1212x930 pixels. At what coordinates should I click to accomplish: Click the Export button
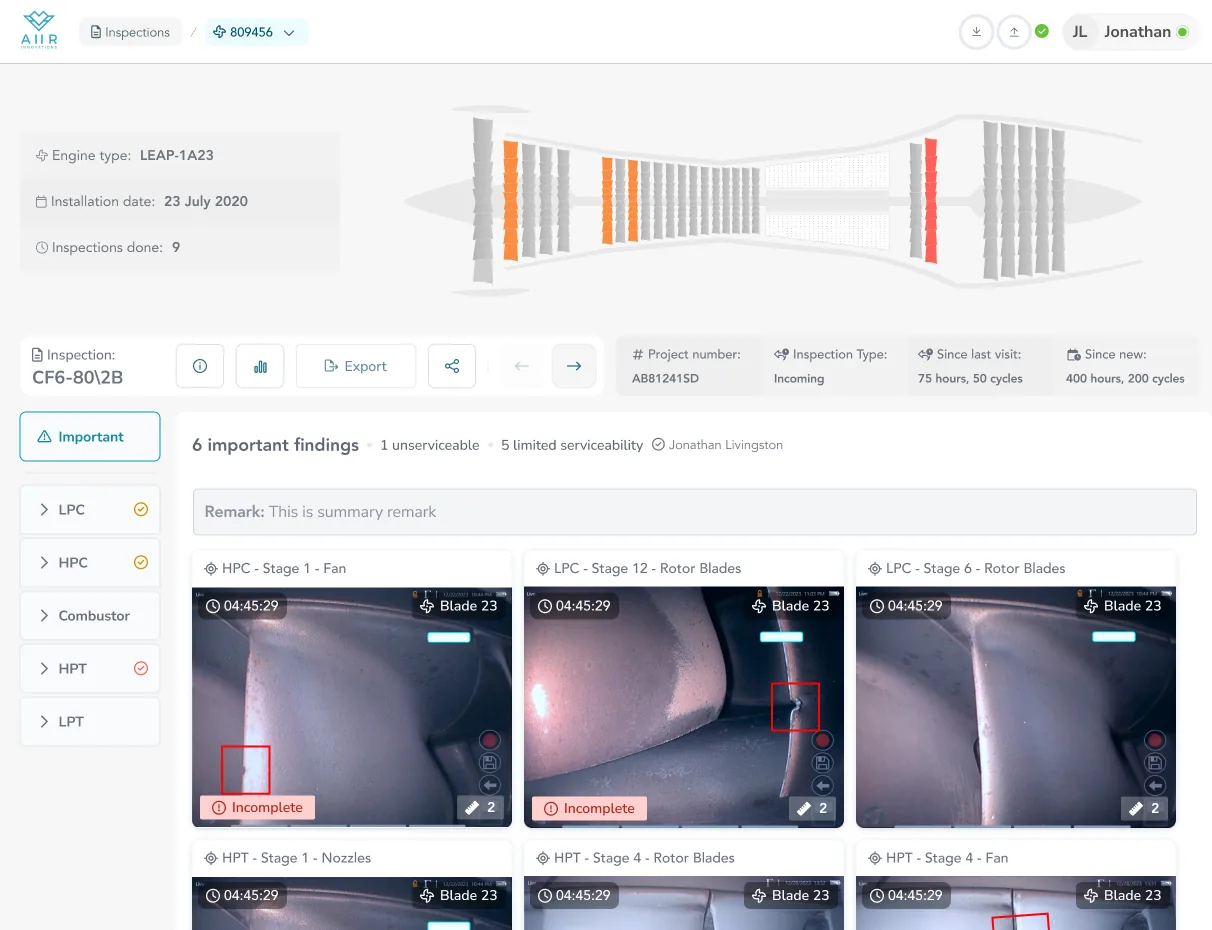tap(356, 366)
